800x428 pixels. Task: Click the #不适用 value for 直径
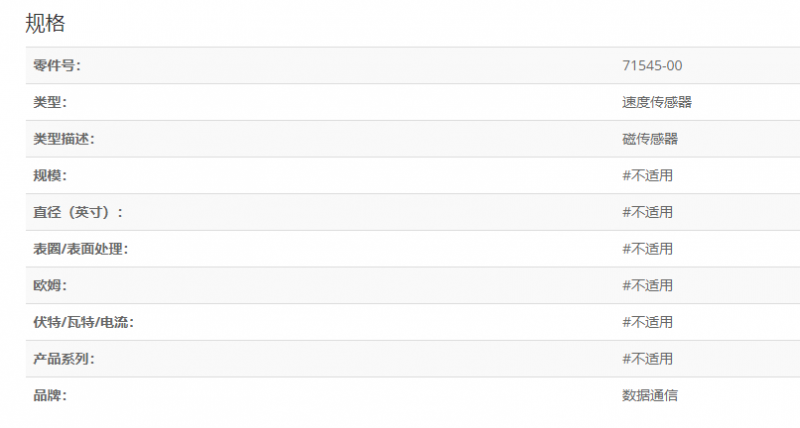tap(647, 212)
